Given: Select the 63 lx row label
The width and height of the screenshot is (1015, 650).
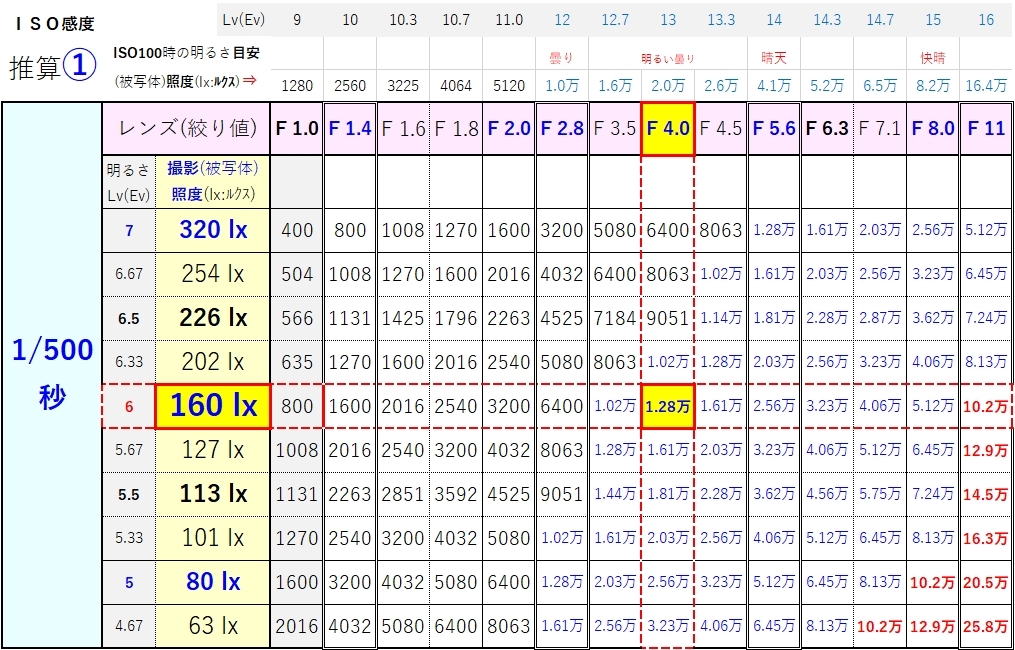Looking at the screenshot, I should (212, 626).
